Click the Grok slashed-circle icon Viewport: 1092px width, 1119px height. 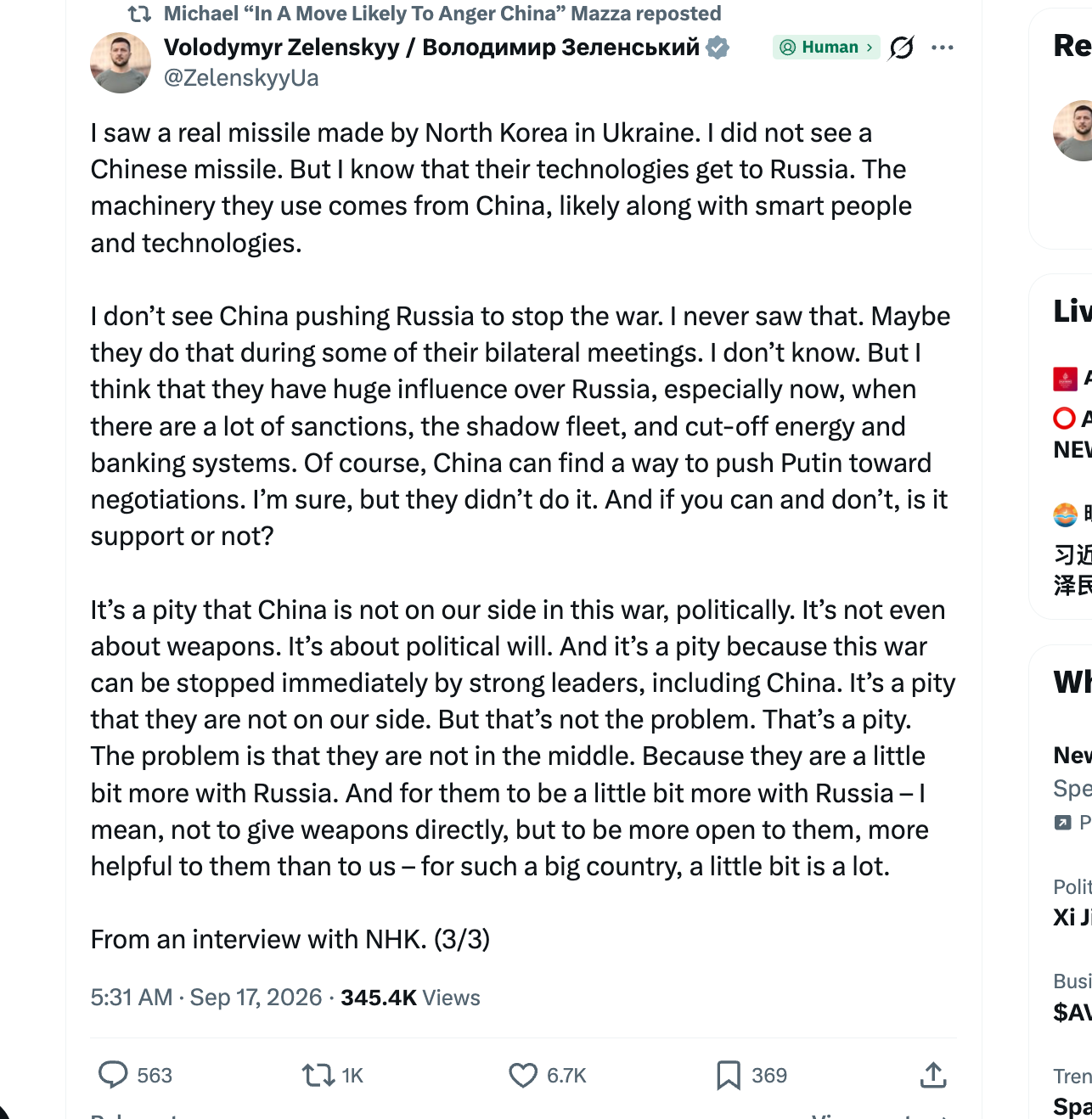[901, 48]
